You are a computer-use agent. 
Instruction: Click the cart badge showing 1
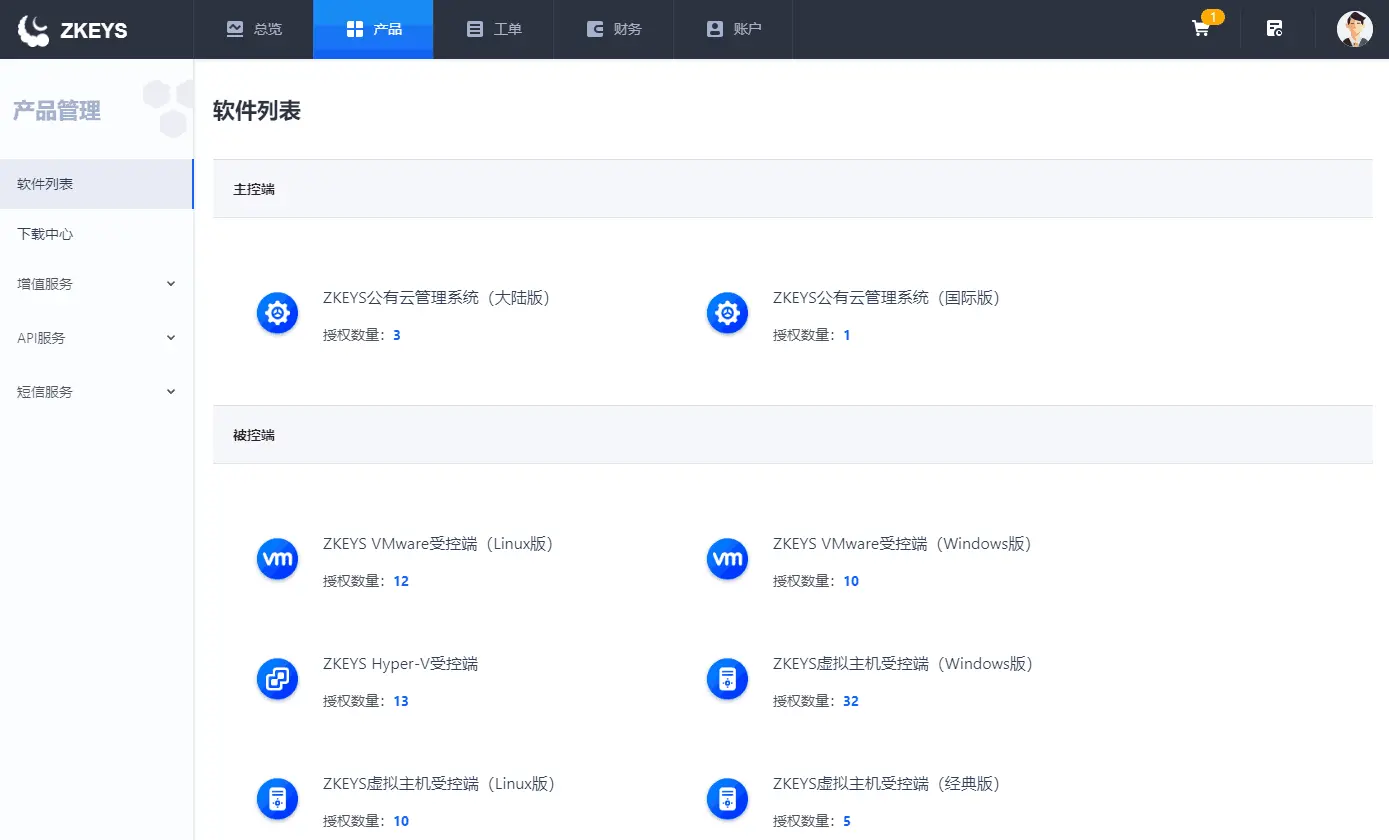(x=1212, y=17)
